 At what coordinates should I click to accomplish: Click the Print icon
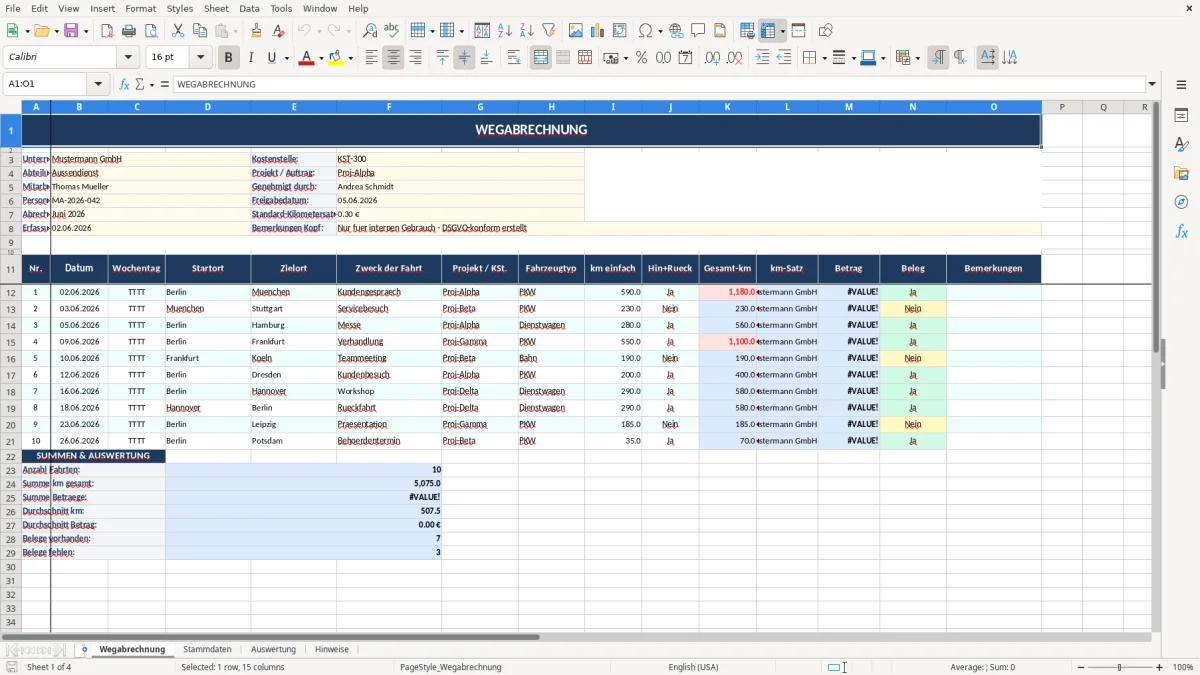click(129, 31)
